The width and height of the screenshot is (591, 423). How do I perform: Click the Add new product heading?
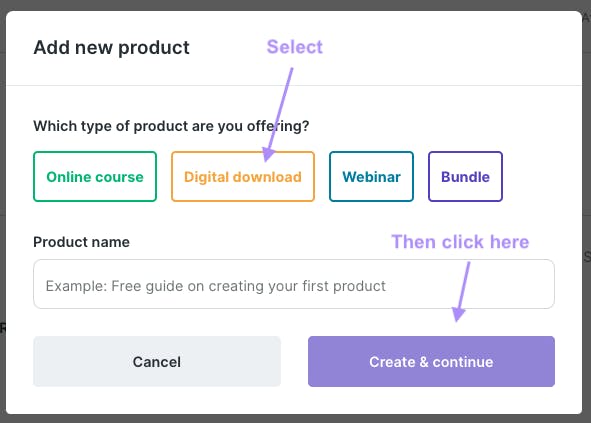(x=111, y=48)
